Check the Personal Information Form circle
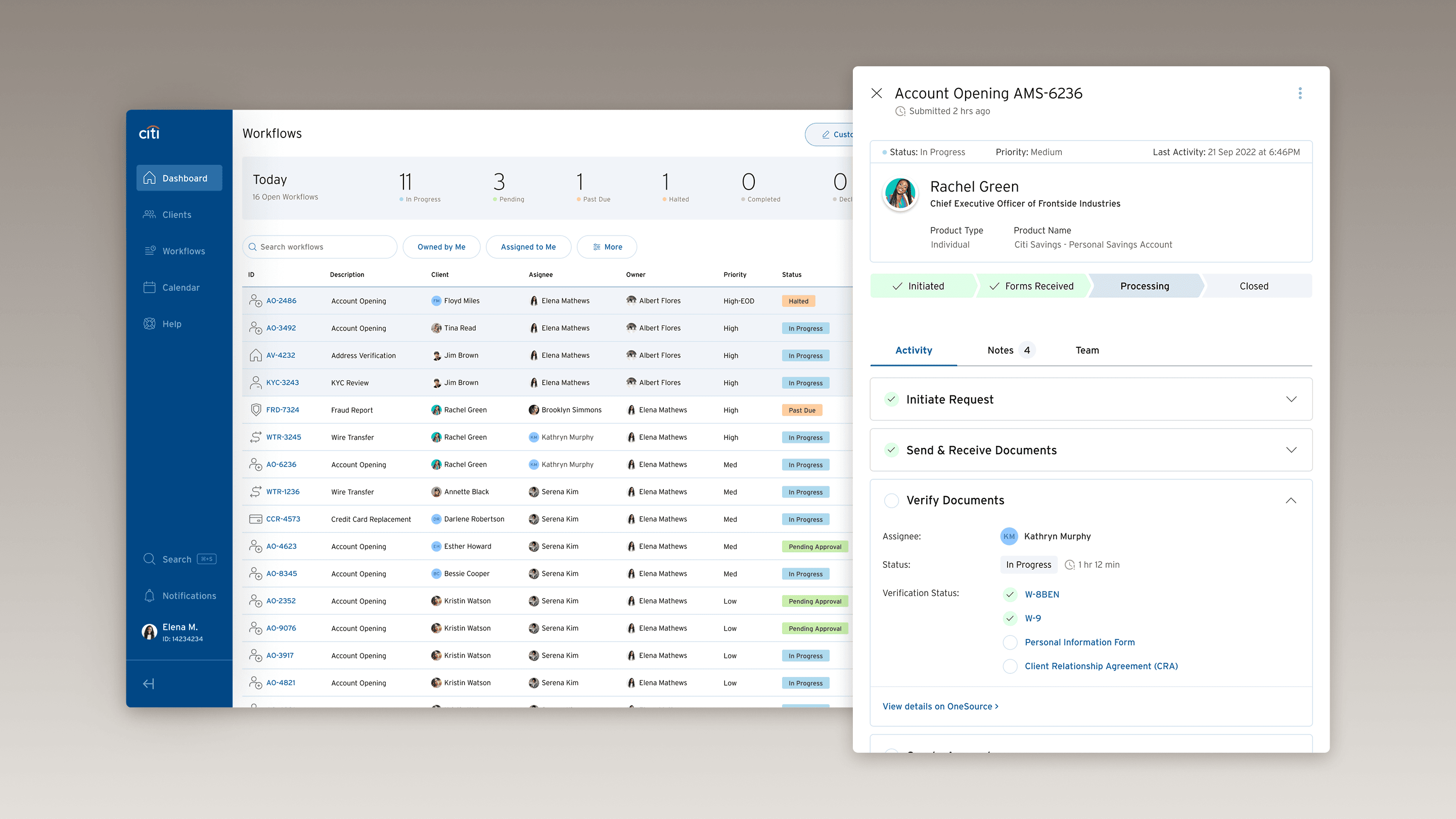This screenshot has width=1456, height=819. (1010, 642)
